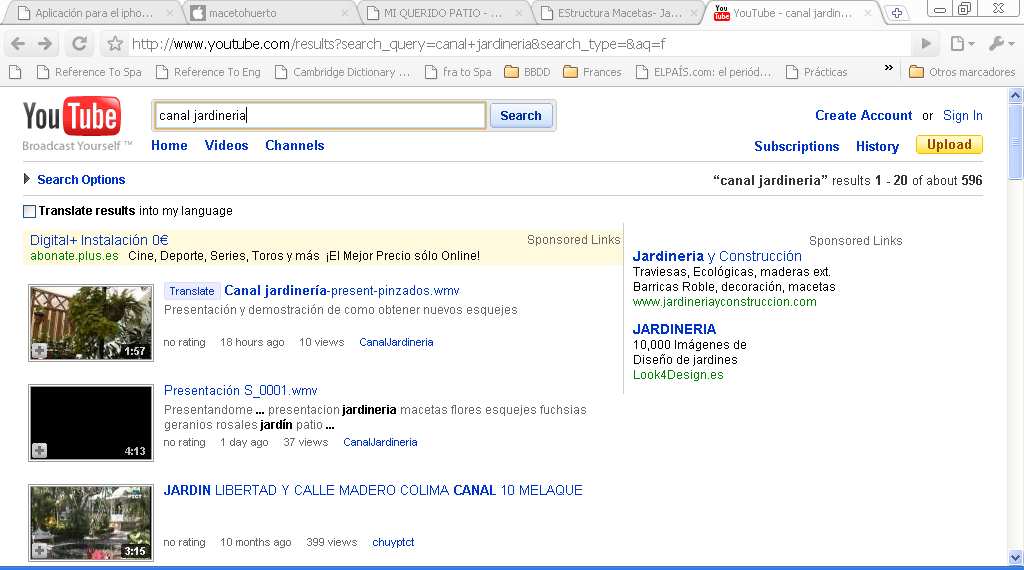Click the YouTube search input field
The height and width of the screenshot is (570, 1024).
tap(319, 116)
